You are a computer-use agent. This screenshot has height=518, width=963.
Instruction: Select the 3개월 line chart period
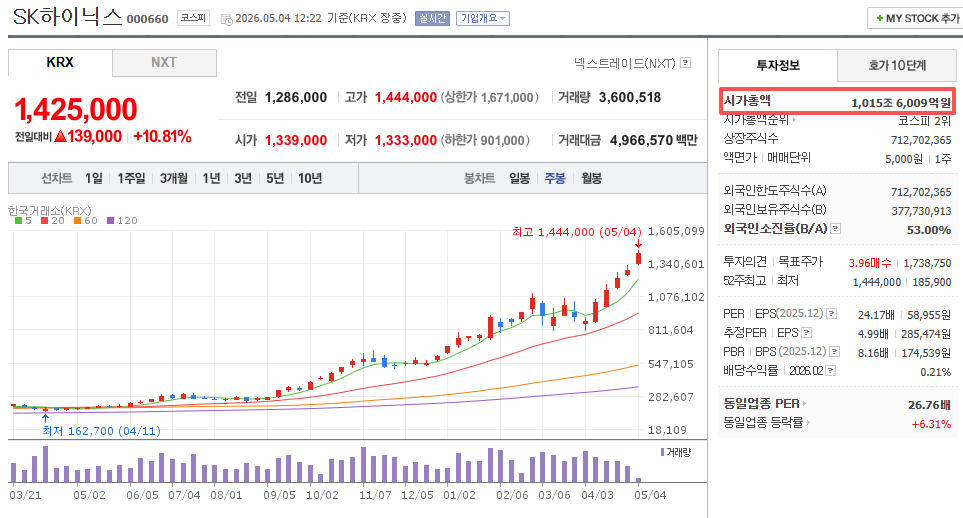pyautogui.click(x=174, y=178)
